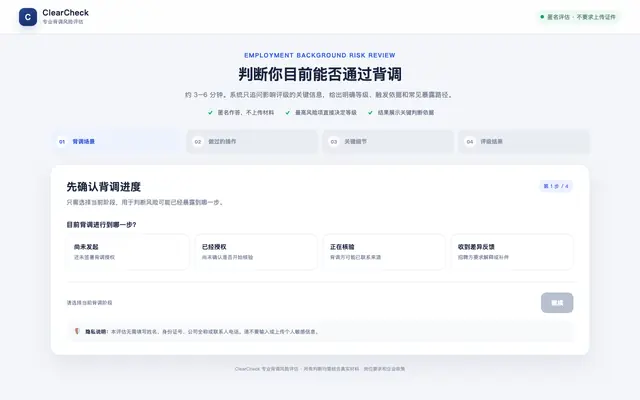Click the green checkmark beside 结果展示关键判断依据

pyautogui.click(x=370, y=112)
